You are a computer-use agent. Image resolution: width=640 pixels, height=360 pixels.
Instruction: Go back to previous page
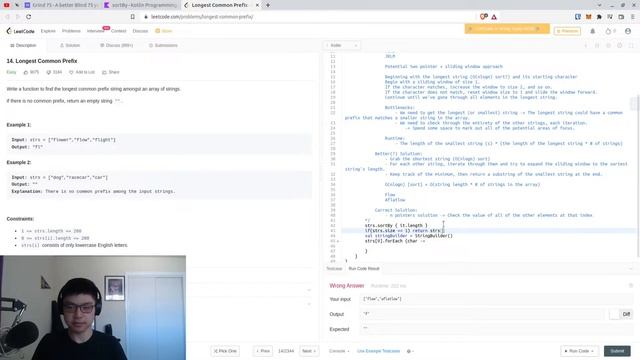coord(7,17)
